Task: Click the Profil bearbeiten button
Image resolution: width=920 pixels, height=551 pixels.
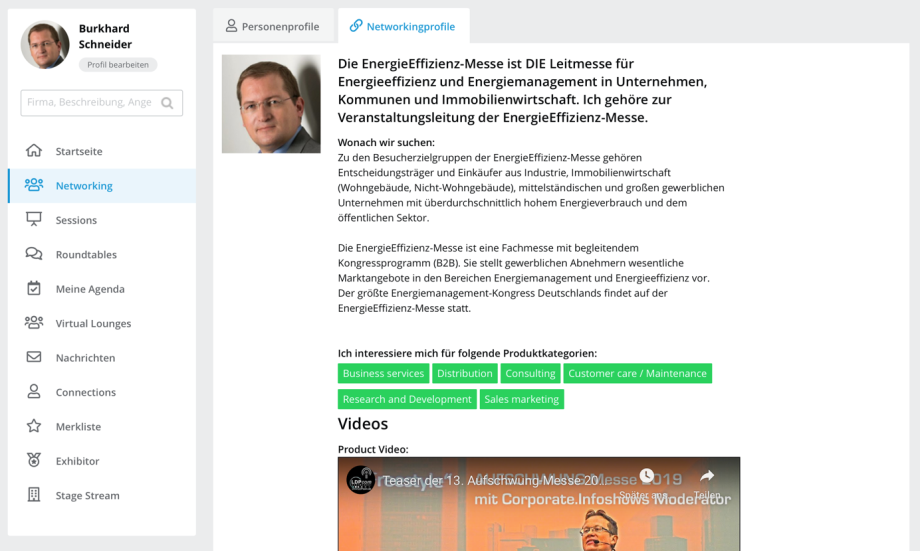Action: (x=118, y=65)
